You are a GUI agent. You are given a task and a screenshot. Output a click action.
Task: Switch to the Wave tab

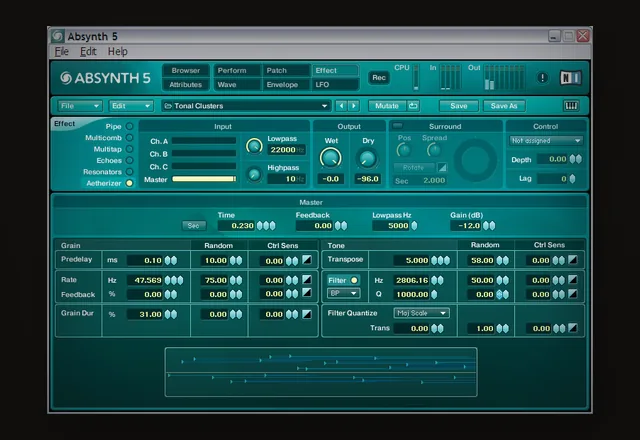click(x=237, y=84)
